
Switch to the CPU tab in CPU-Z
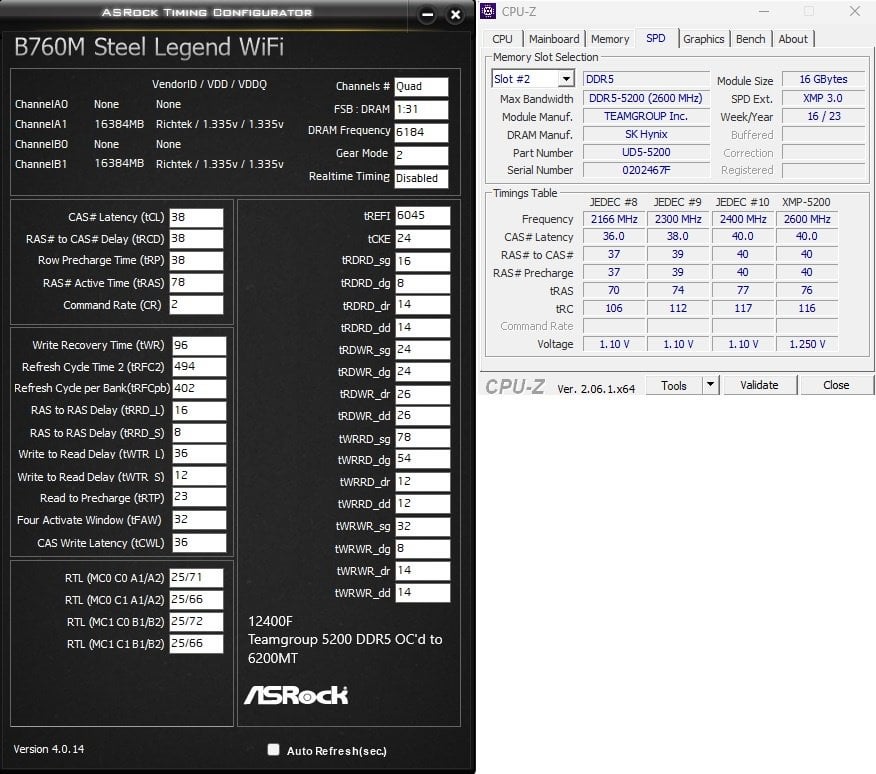click(502, 39)
